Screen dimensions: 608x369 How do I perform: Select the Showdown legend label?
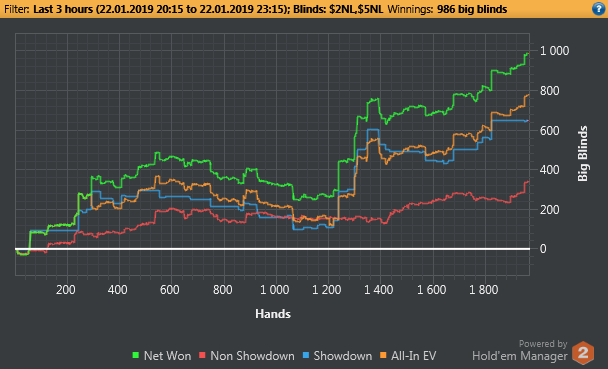click(x=343, y=356)
